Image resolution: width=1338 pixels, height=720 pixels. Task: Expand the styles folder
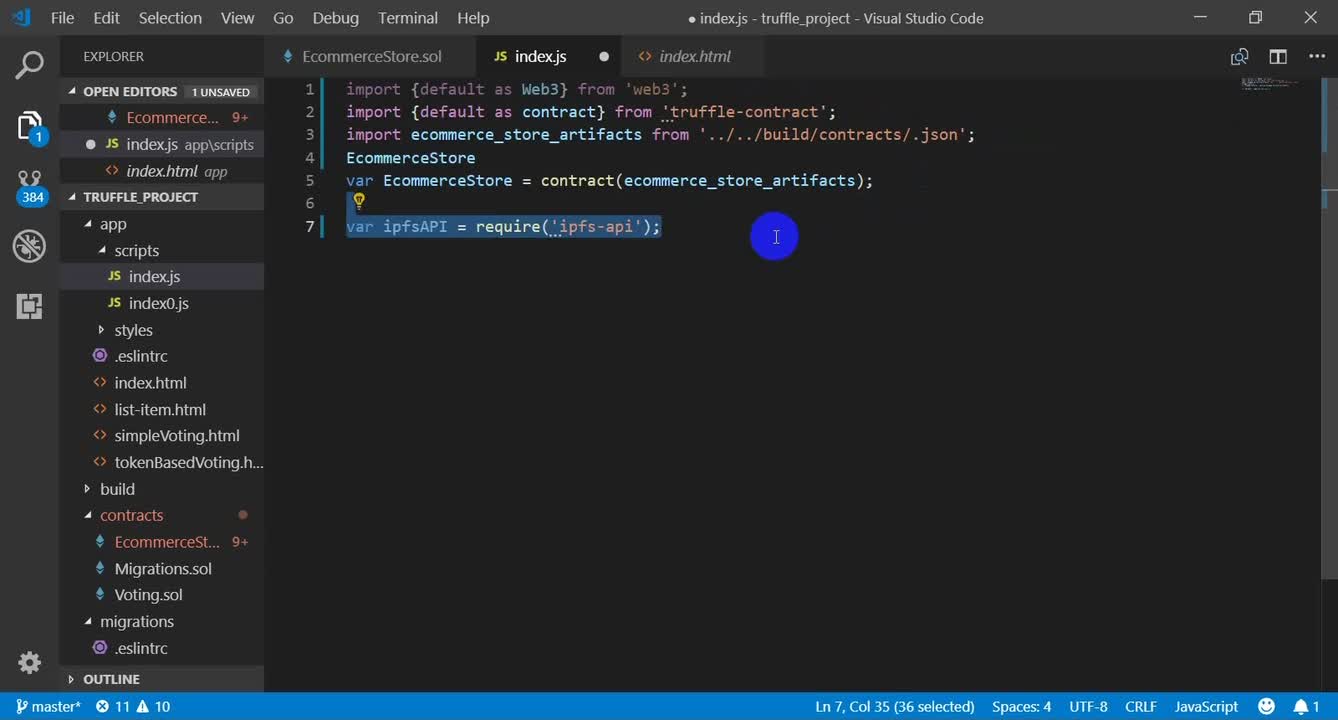tap(160, 330)
